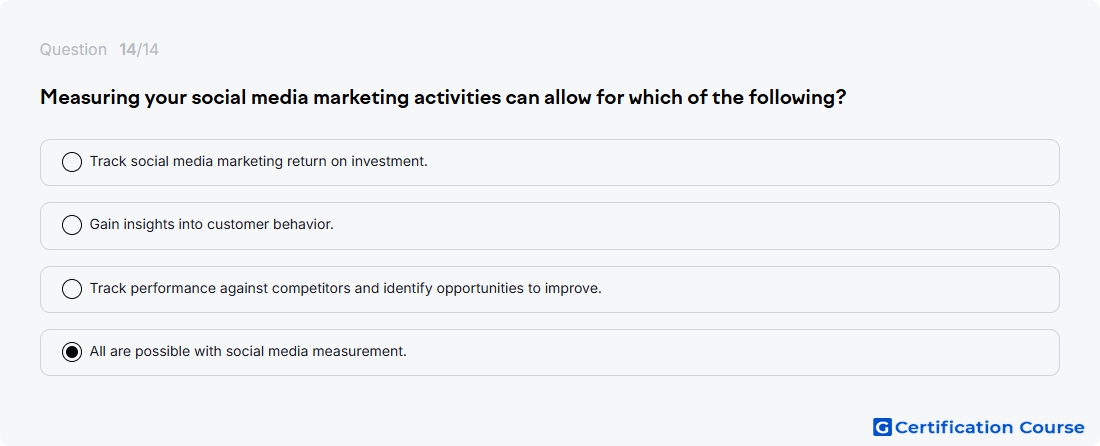This screenshot has width=1100, height=446.
Task: Click the words 'marketing activities' in the heading
Action: click(x=407, y=97)
